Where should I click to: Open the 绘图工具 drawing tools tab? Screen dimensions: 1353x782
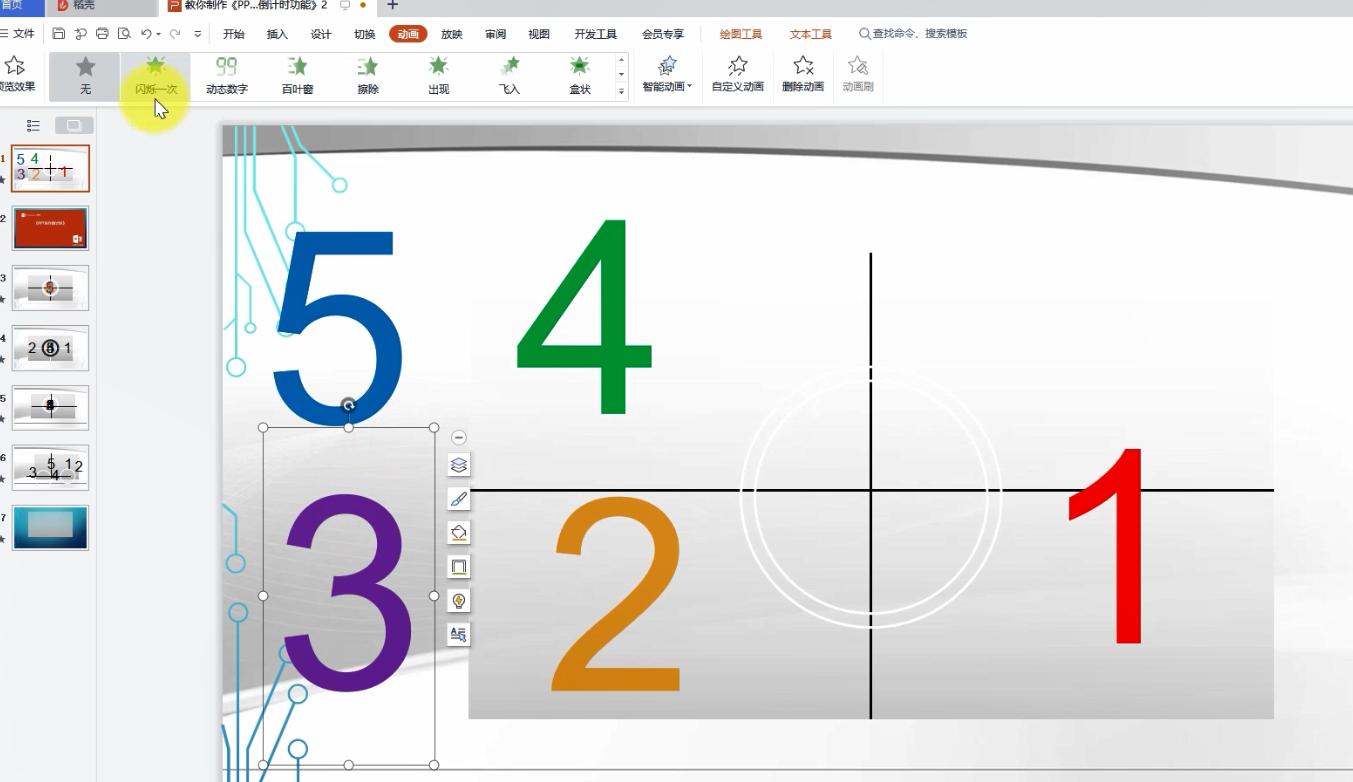pyautogui.click(x=741, y=34)
